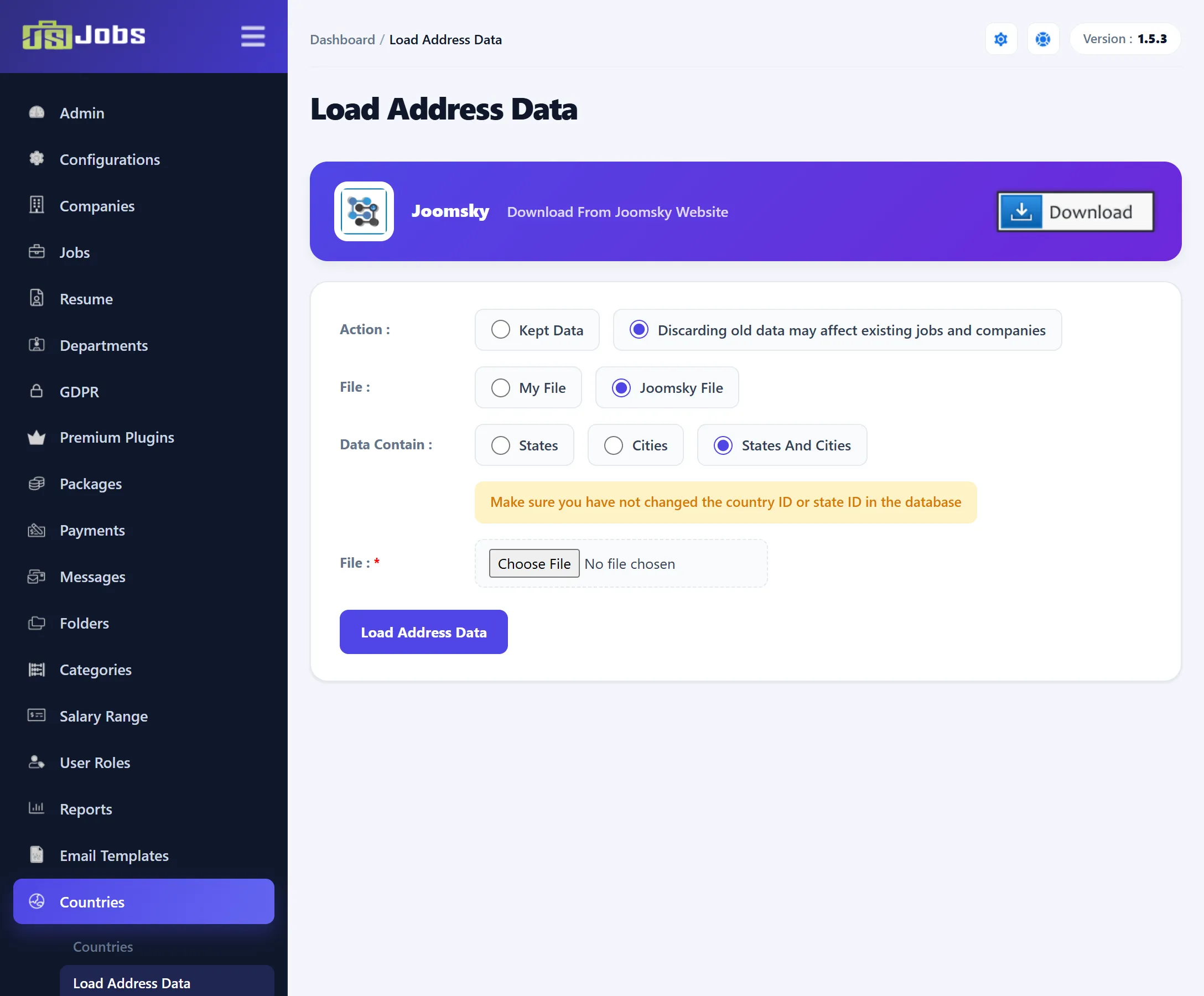Choose the Joomsky File radio option
The width and height of the screenshot is (1204, 996).
(x=667, y=387)
